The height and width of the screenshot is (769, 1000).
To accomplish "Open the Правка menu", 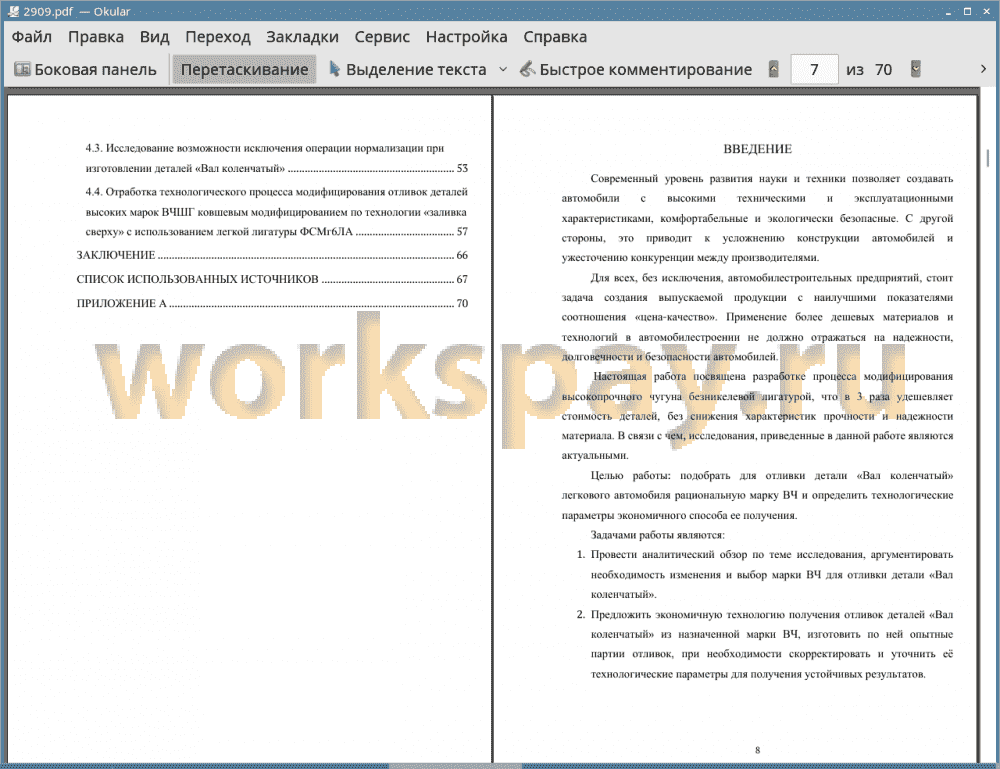I will (96, 37).
